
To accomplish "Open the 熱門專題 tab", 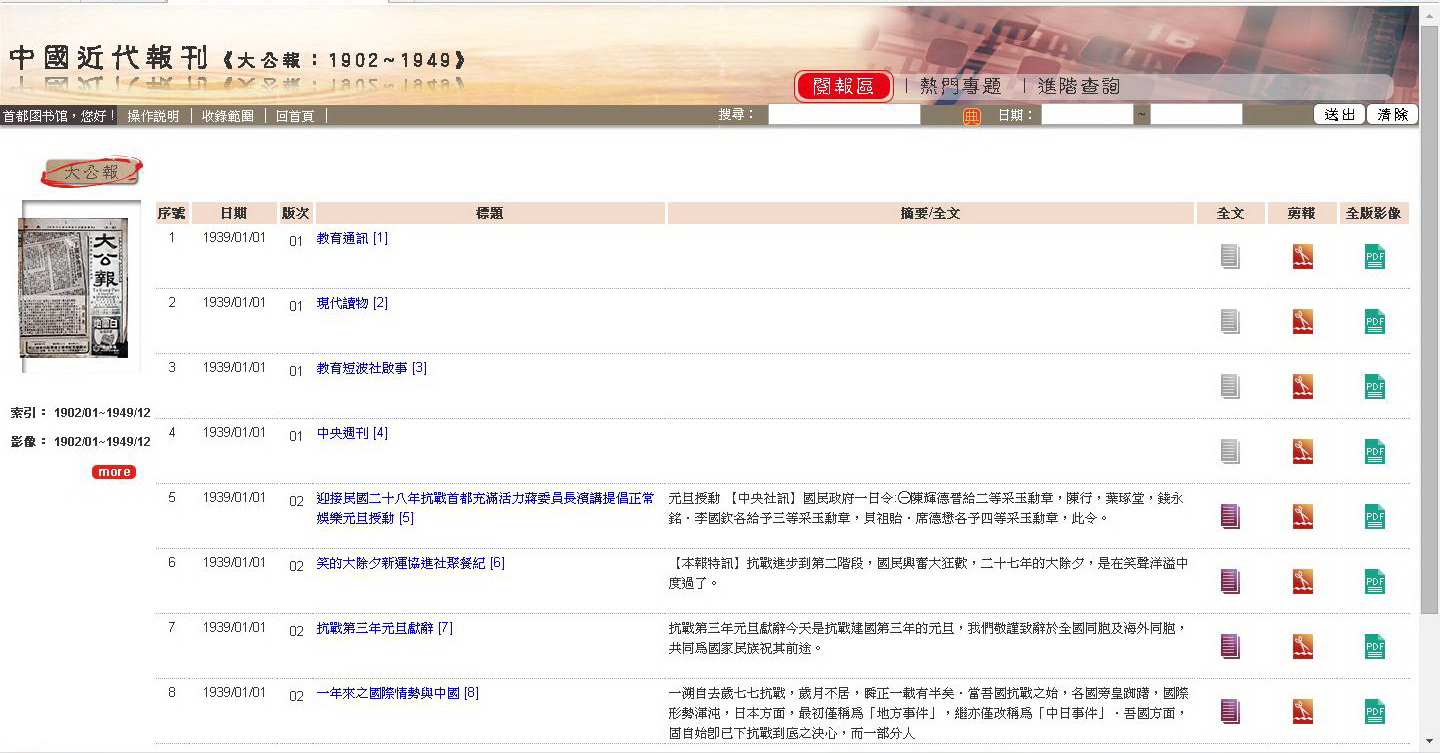I will (960, 87).
